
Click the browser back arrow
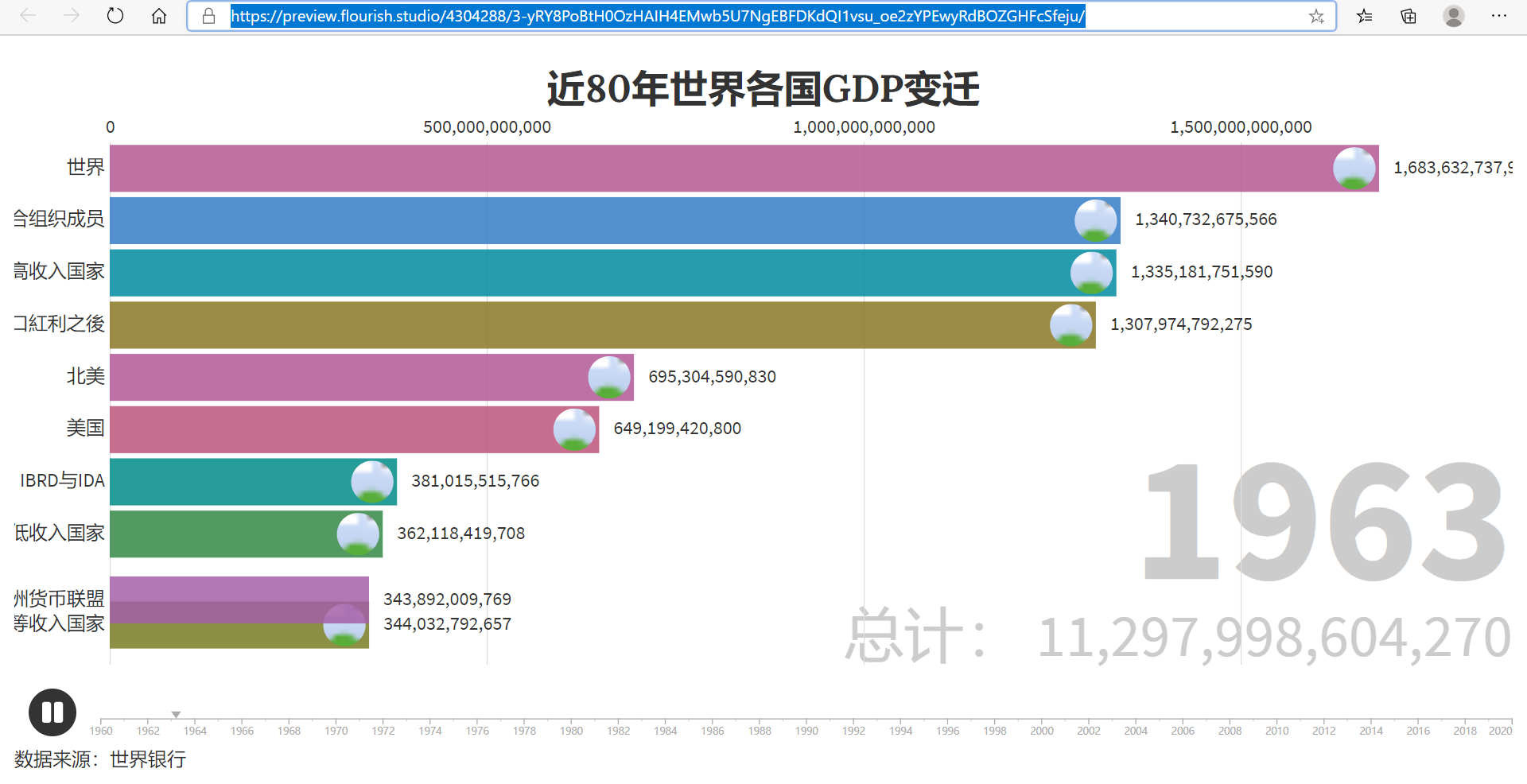(x=28, y=16)
